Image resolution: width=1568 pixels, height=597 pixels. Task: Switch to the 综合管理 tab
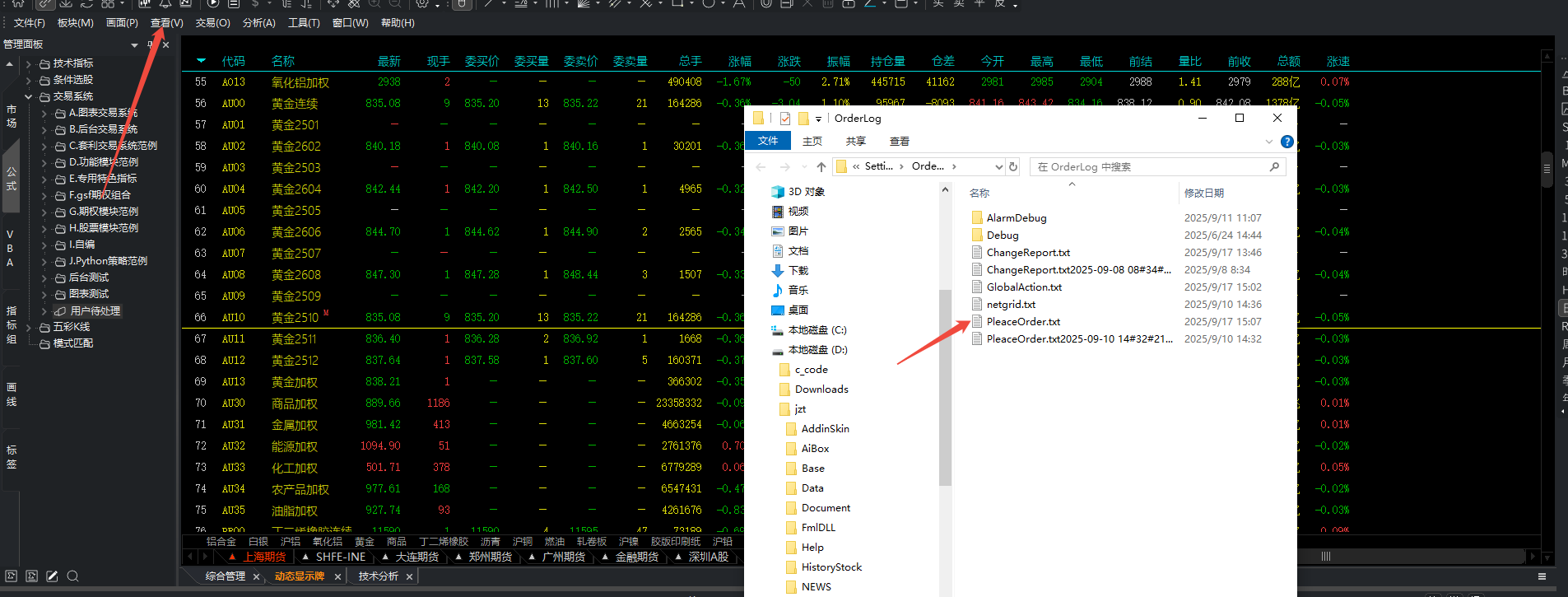coord(226,576)
